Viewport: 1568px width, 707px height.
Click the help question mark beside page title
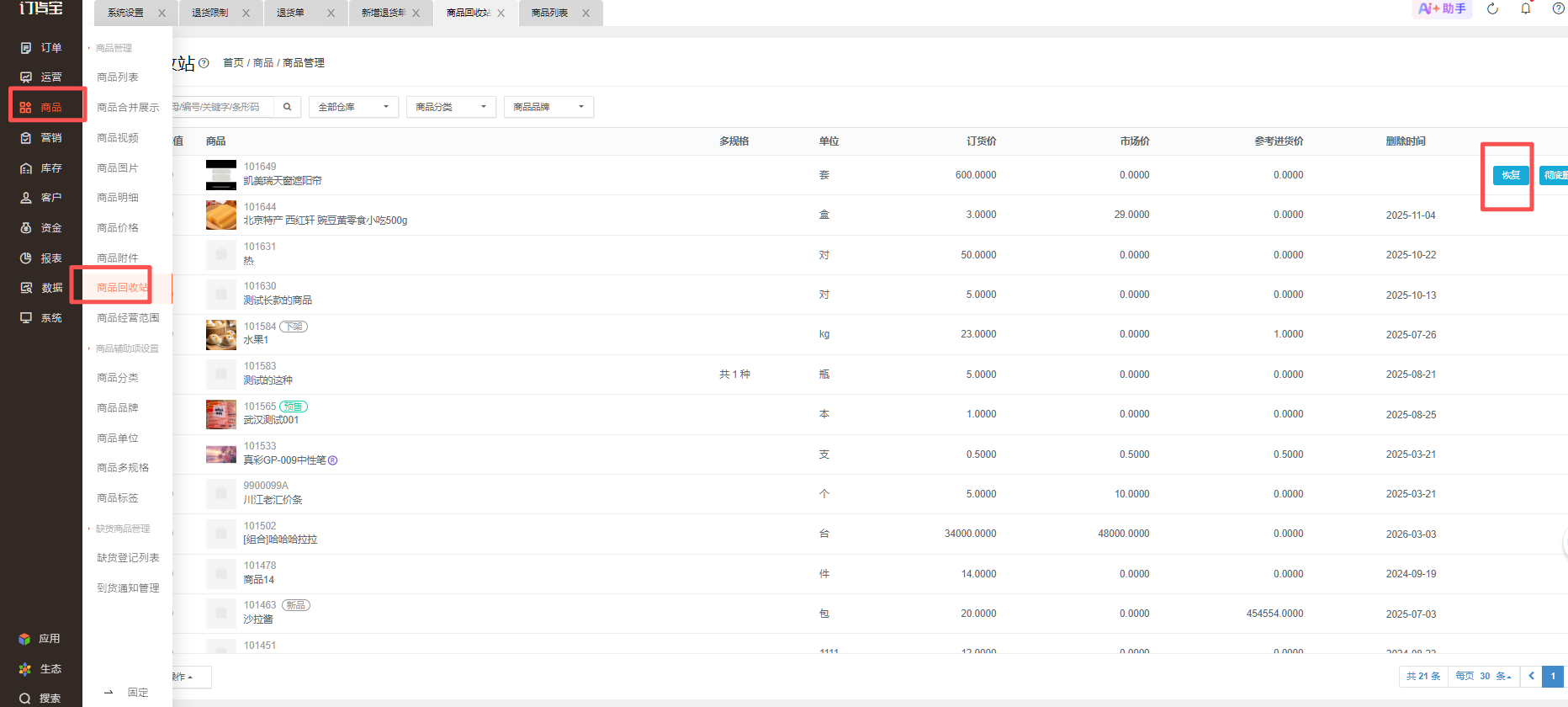coord(204,63)
